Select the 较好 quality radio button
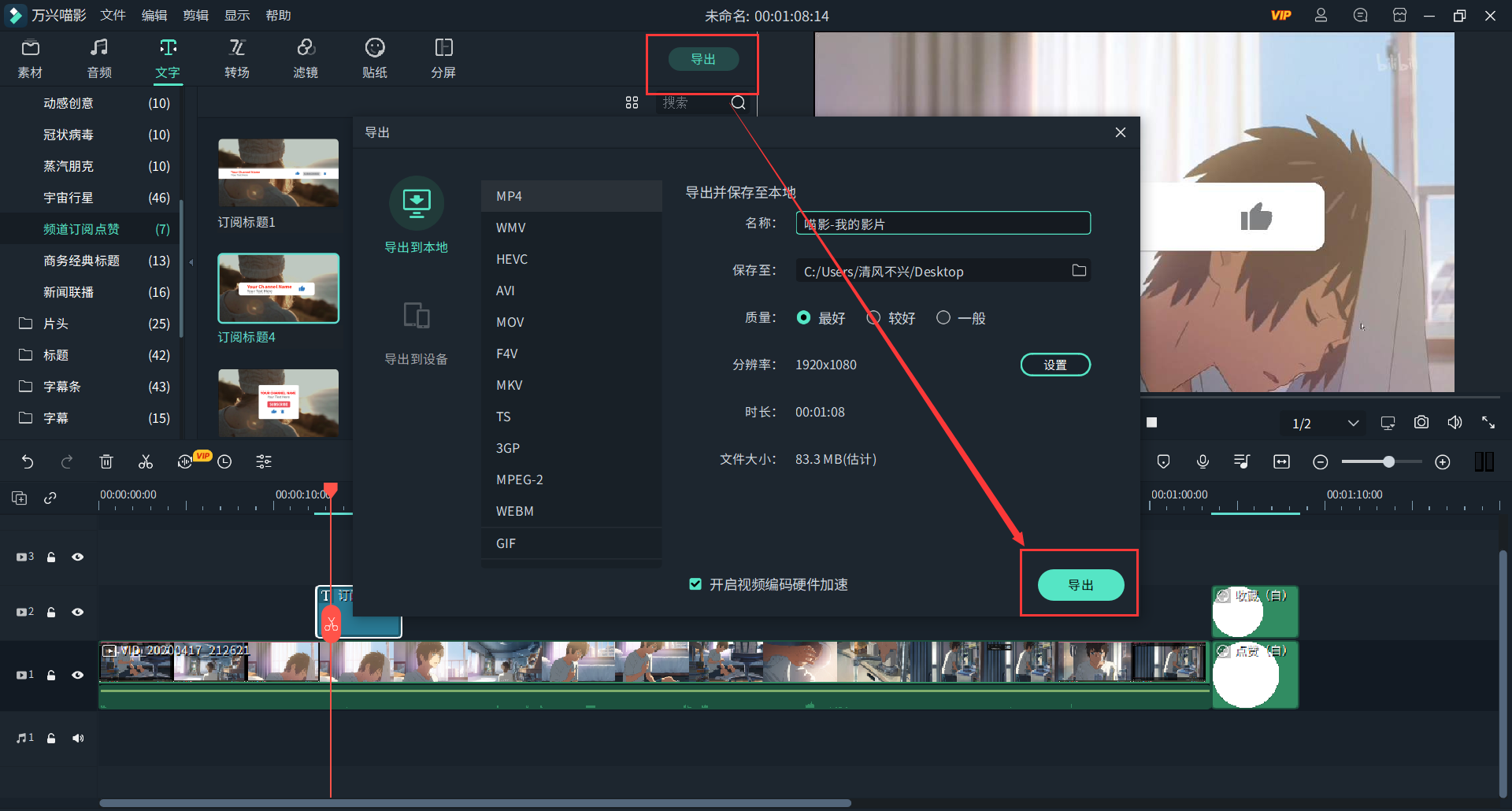Viewport: 1512px width, 811px height. pos(873,317)
